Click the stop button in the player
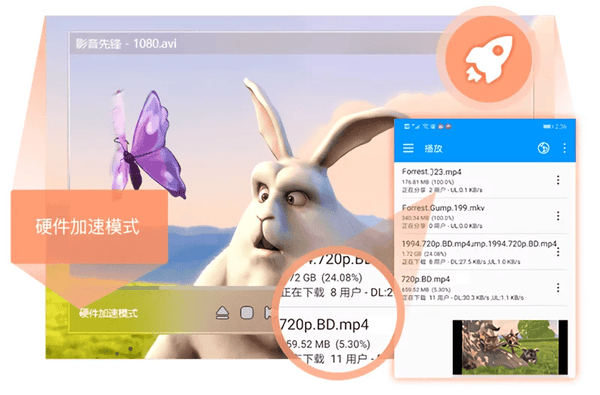Viewport: 600px width, 395px height. pos(247,313)
